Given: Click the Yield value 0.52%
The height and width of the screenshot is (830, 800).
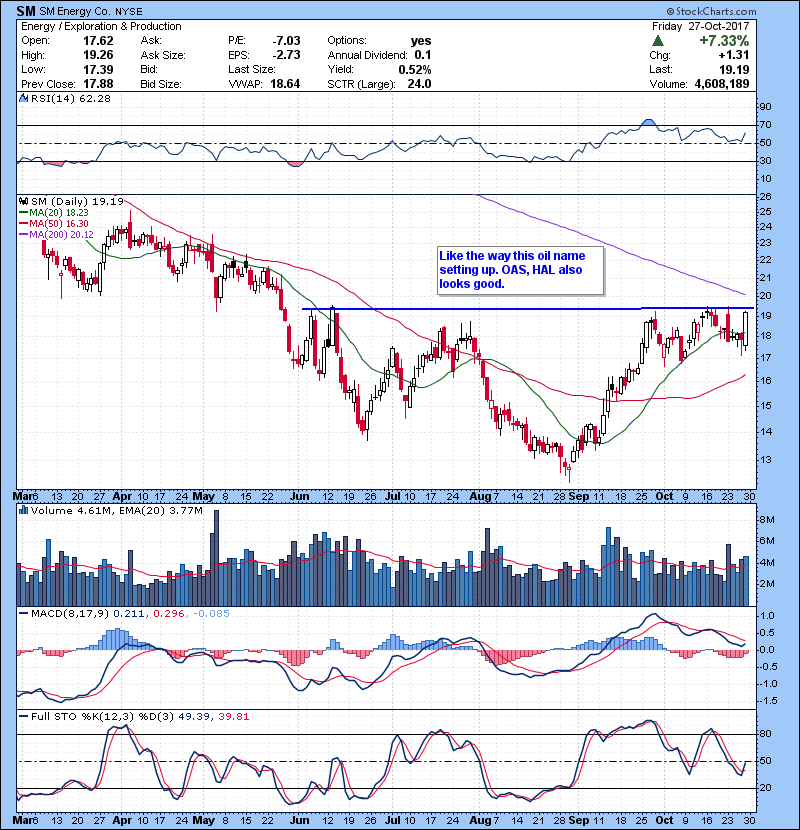Looking at the screenshot, I should tap(415, 69).
